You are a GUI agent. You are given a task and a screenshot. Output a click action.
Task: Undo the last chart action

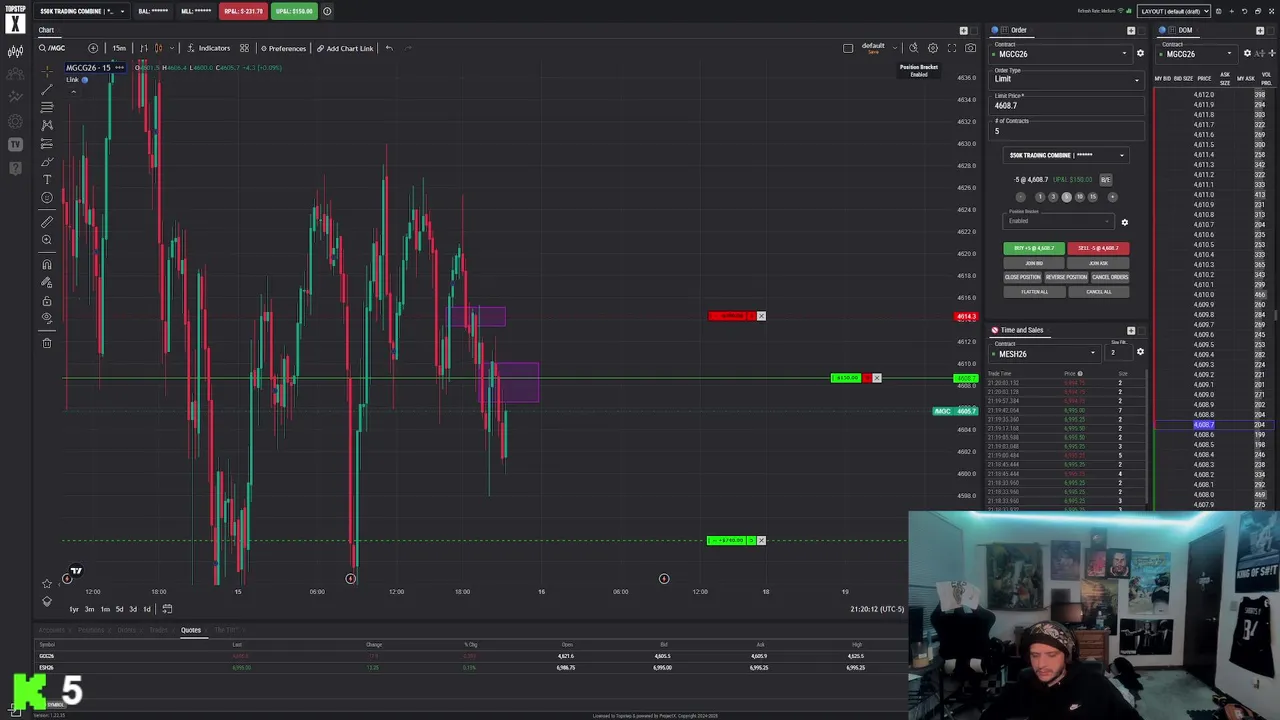click(389, 48)
